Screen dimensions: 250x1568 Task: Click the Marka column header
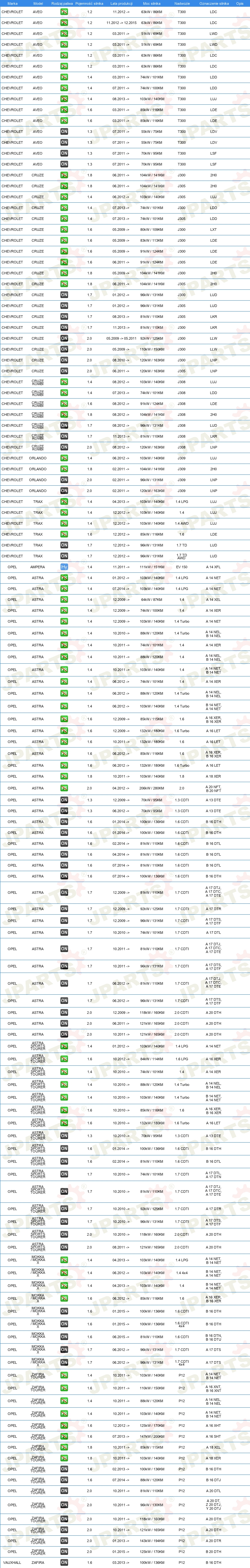click(x=12, y=3)
